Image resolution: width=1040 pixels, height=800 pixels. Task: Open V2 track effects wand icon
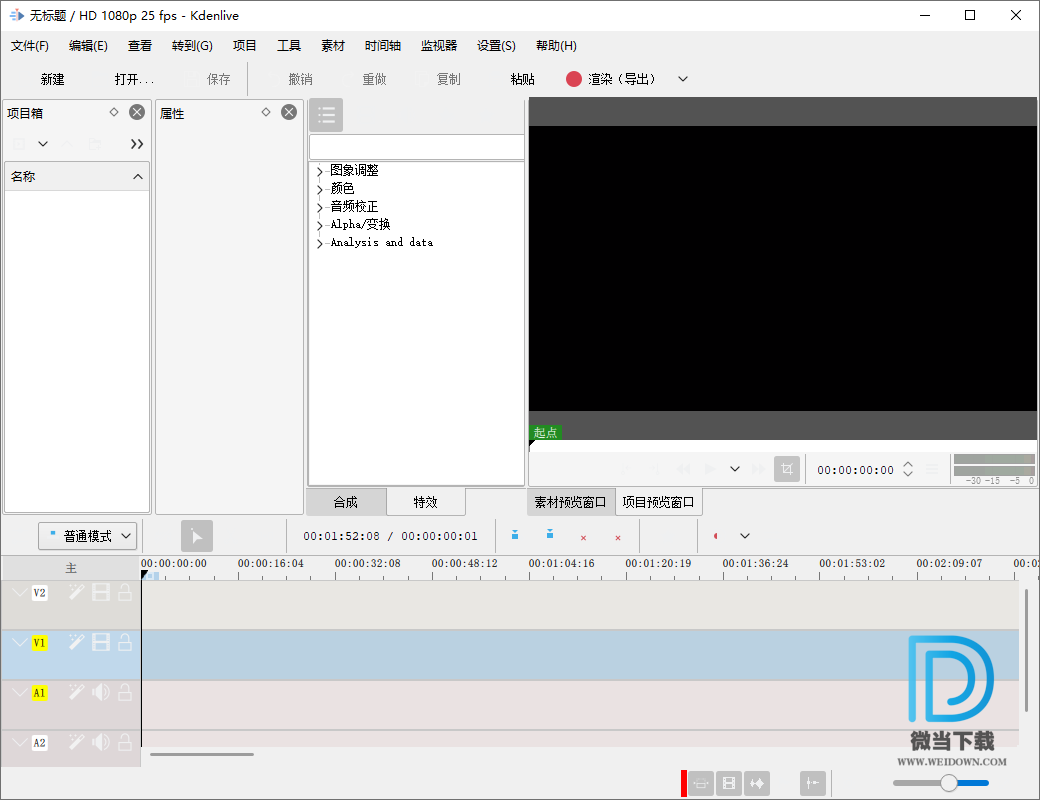77,592
